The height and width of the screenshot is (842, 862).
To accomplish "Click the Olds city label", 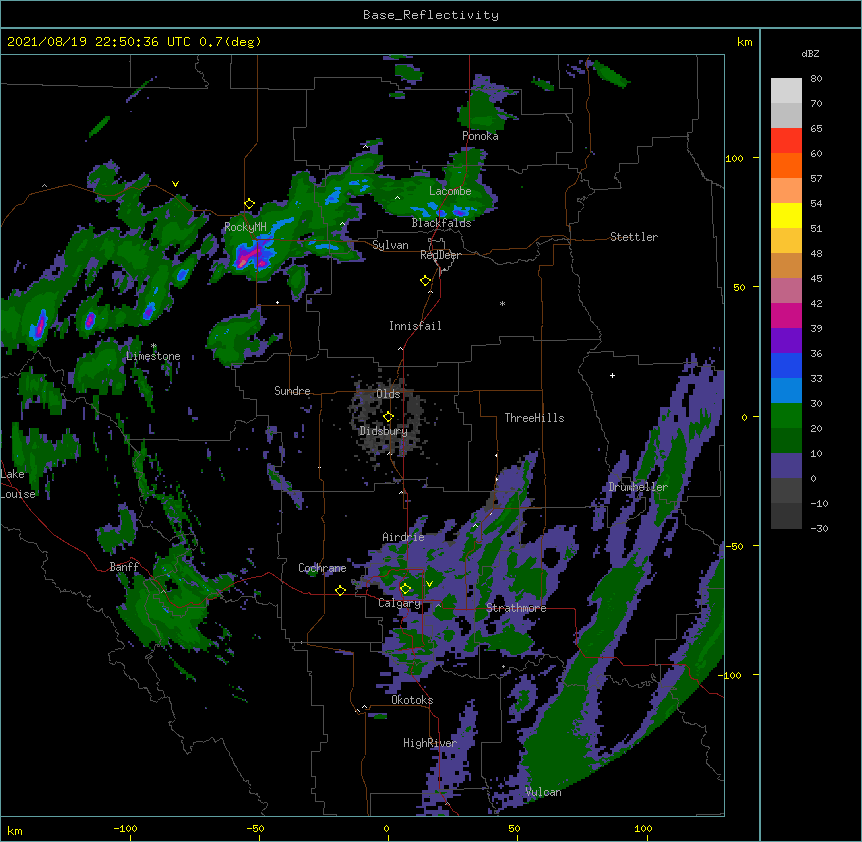I will (x=388, y=394).
